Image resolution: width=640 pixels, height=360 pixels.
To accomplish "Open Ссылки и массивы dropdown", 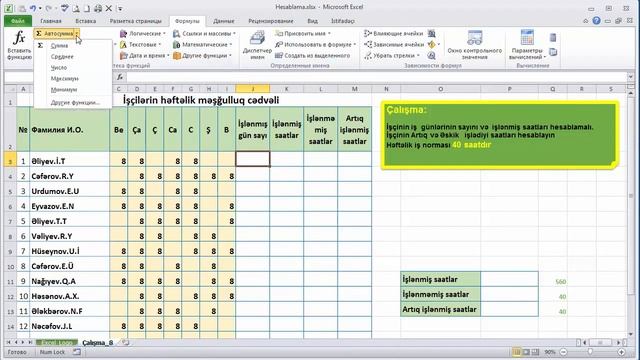I will tap(204, 33).
